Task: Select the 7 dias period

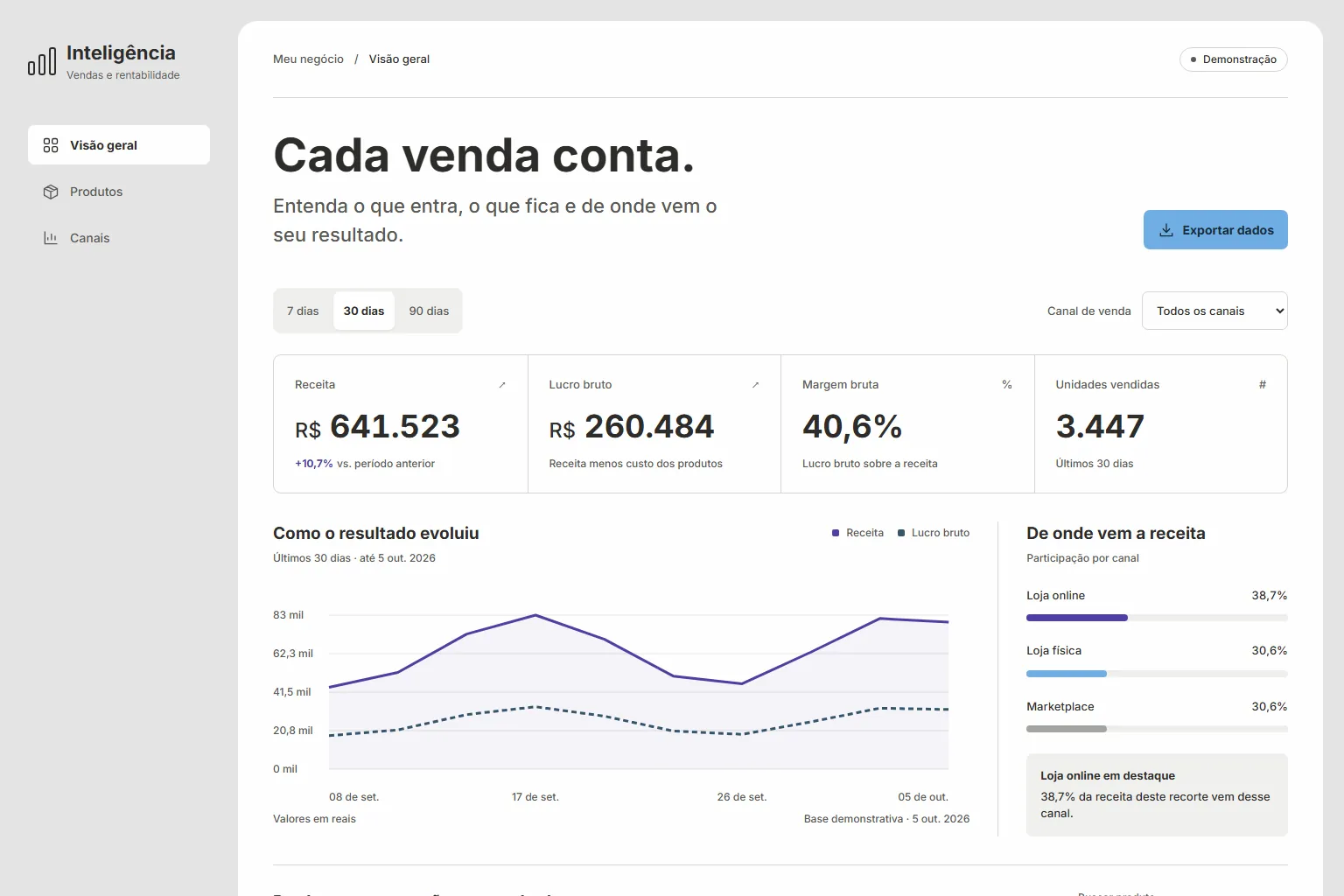Action: point(303,311)
